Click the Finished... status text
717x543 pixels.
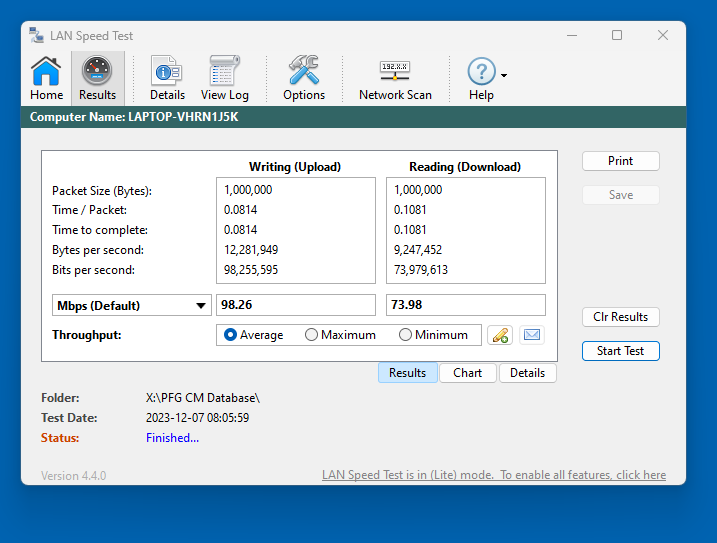coord(172,438)
